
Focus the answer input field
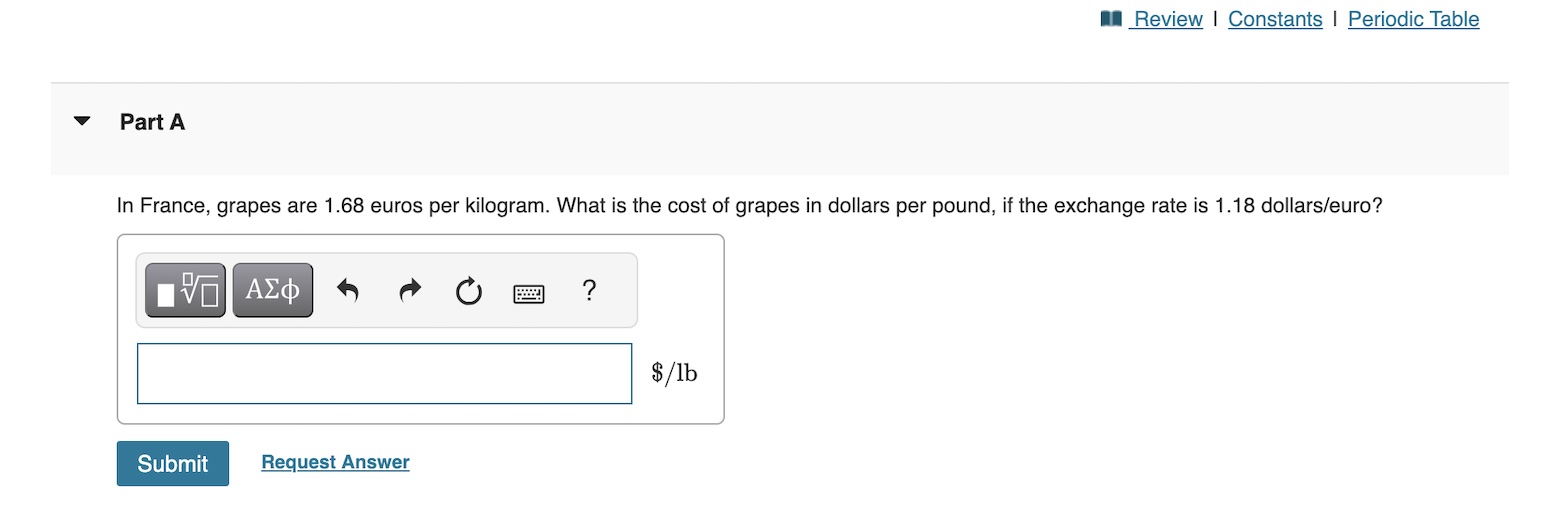[x=384, y=374]
